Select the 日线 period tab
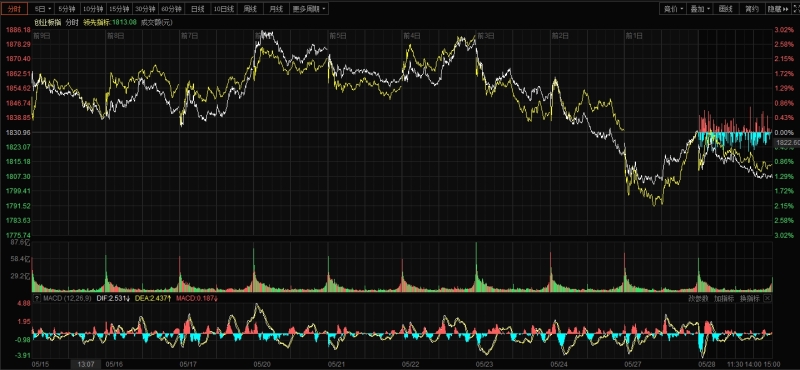The image size is (800, 370). pyautogui.click(x=197, y=9)
